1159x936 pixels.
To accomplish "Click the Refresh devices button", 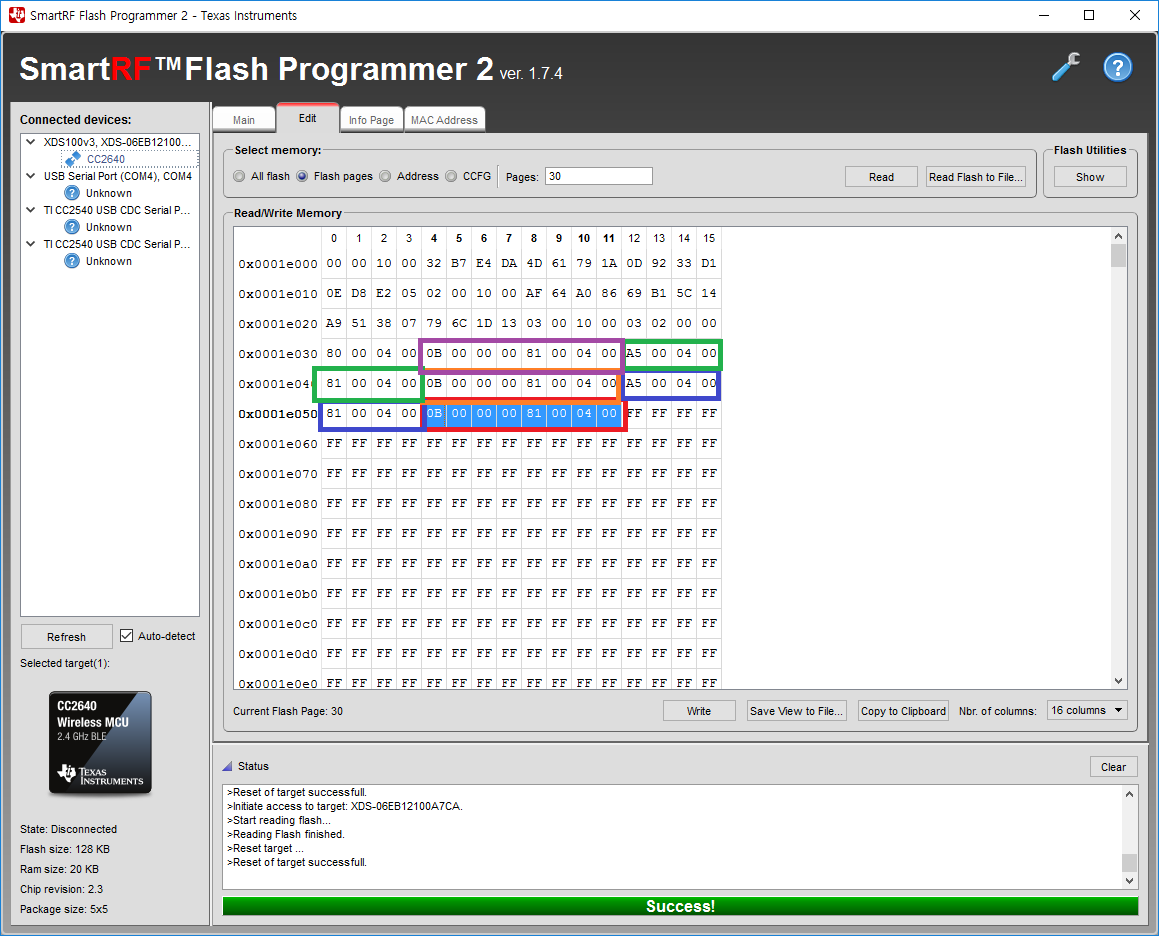I will click(67, 637).
